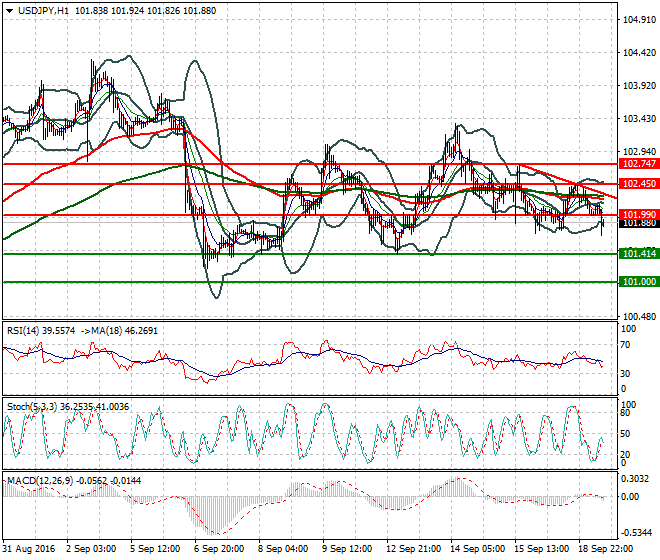Click the 31 Aug 2016 time axis label
The height and width of the screenshot is (560, 660).
tap(29, 549)
